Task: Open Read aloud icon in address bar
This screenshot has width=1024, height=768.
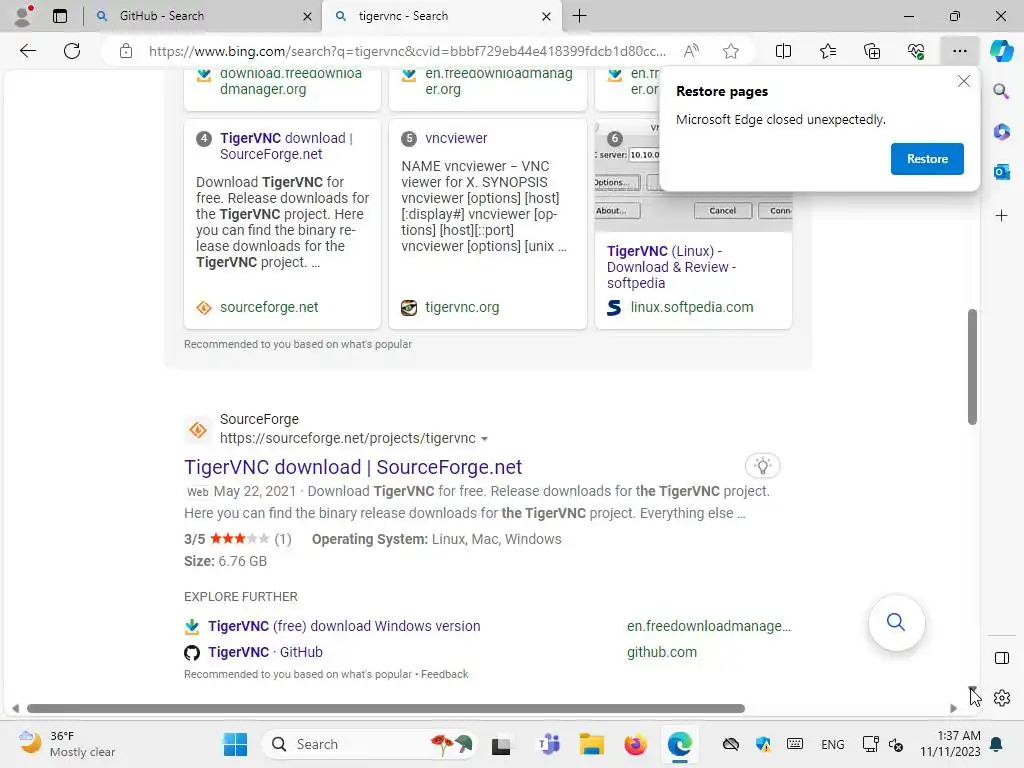Action: (691, 51)
